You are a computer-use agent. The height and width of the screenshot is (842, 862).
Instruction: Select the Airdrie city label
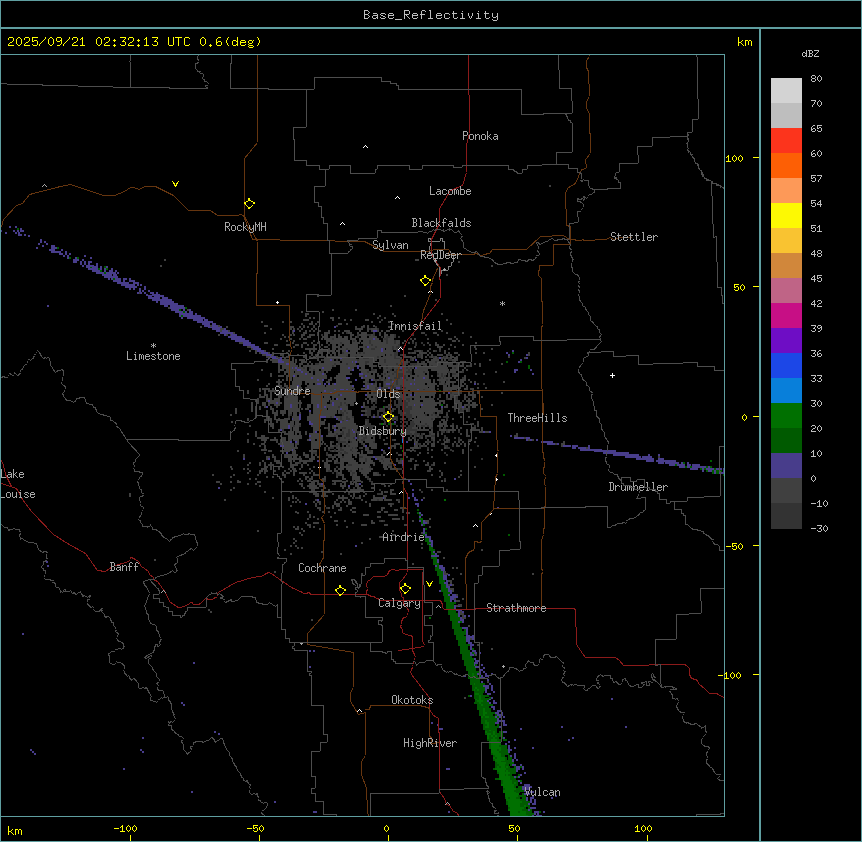point(403,537)
